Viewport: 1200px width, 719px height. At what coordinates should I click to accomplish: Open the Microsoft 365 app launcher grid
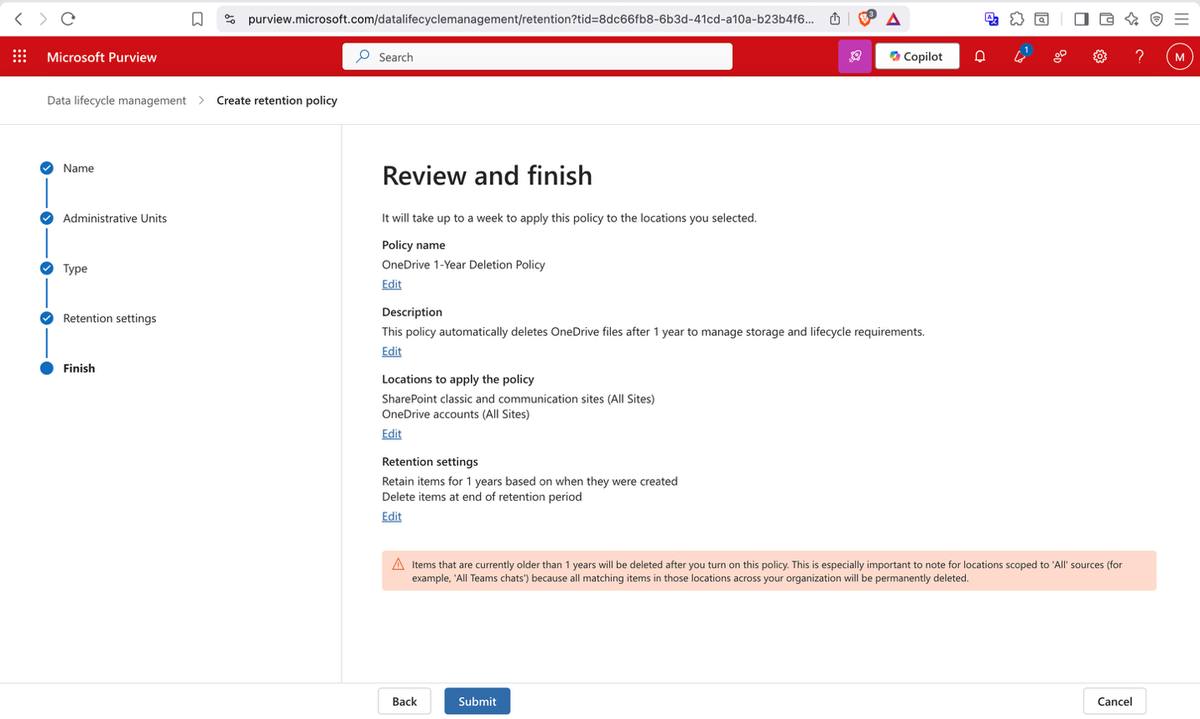(19, 57)
